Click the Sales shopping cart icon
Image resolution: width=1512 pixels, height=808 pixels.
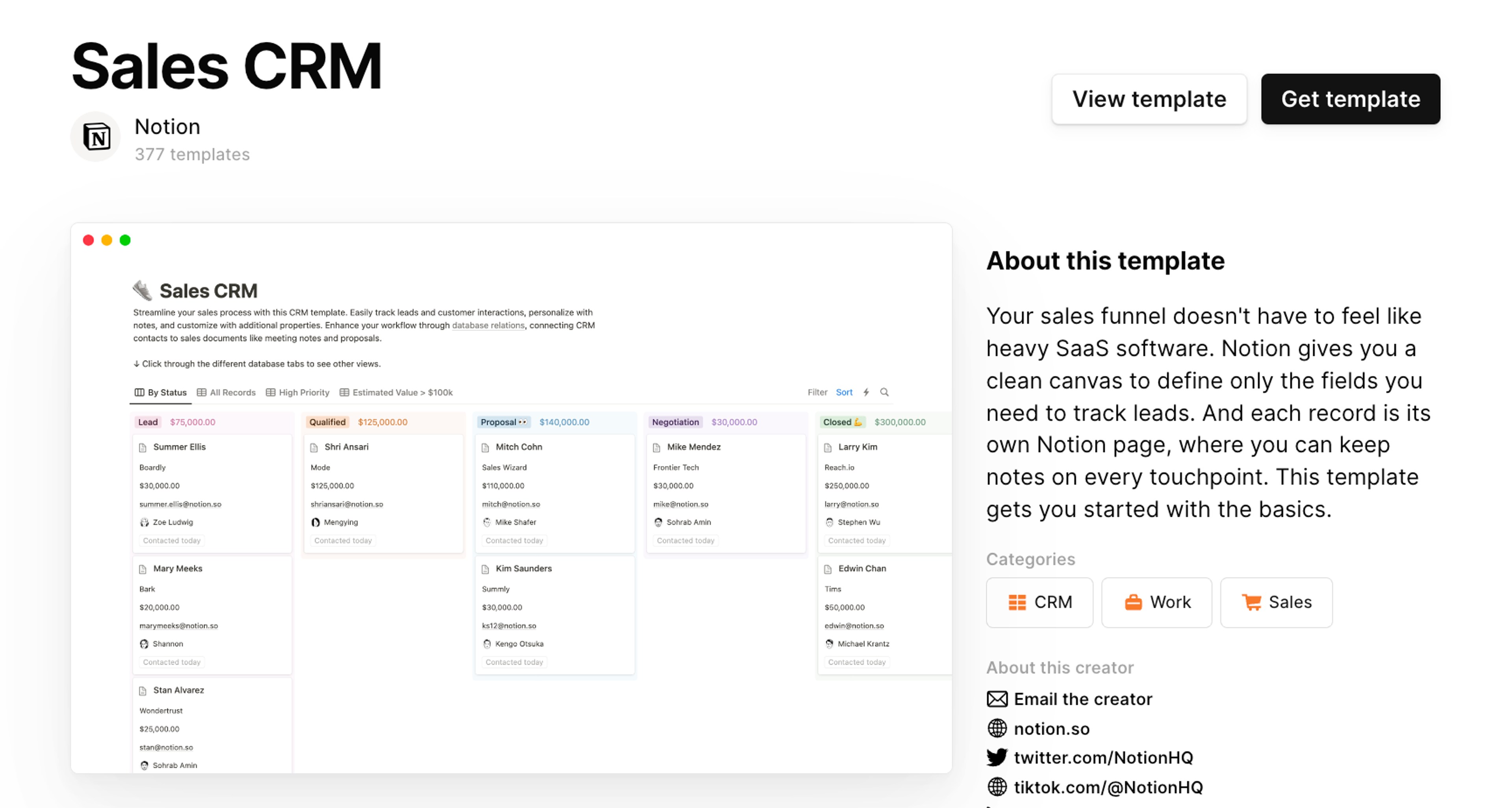coord(1251,602)
